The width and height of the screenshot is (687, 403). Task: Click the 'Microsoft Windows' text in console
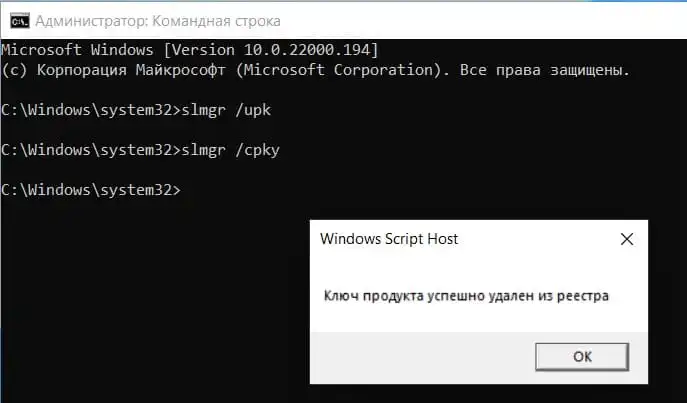pyautogui.click(x=78, y=50)
